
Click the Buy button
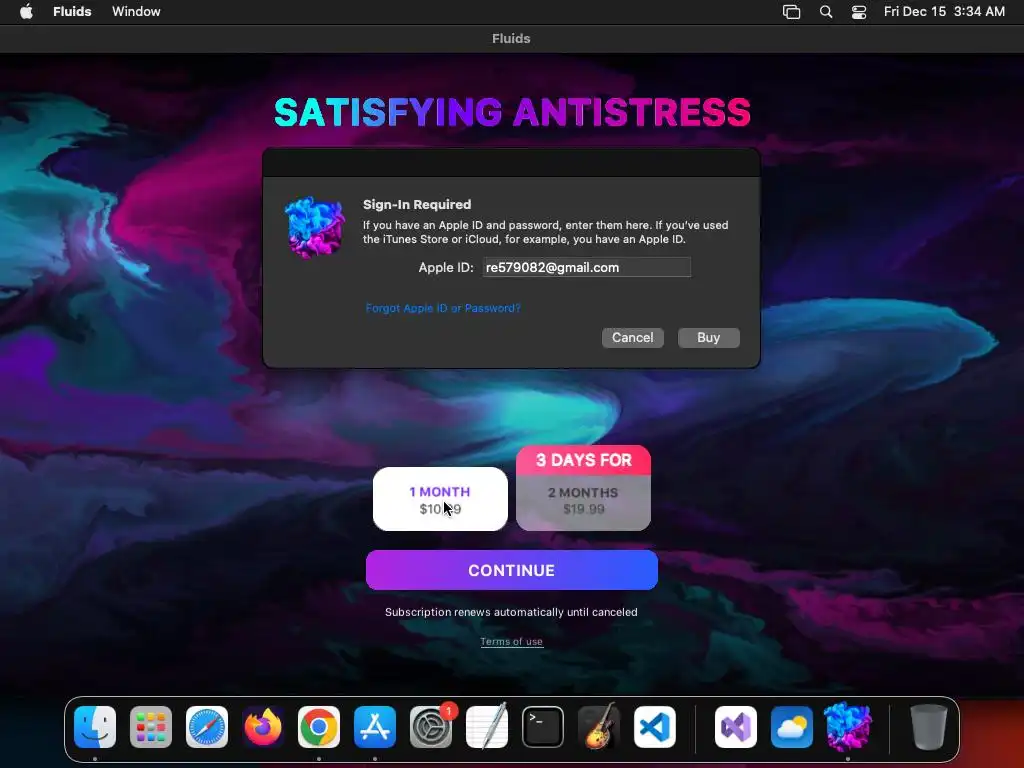tap(709, 338)
